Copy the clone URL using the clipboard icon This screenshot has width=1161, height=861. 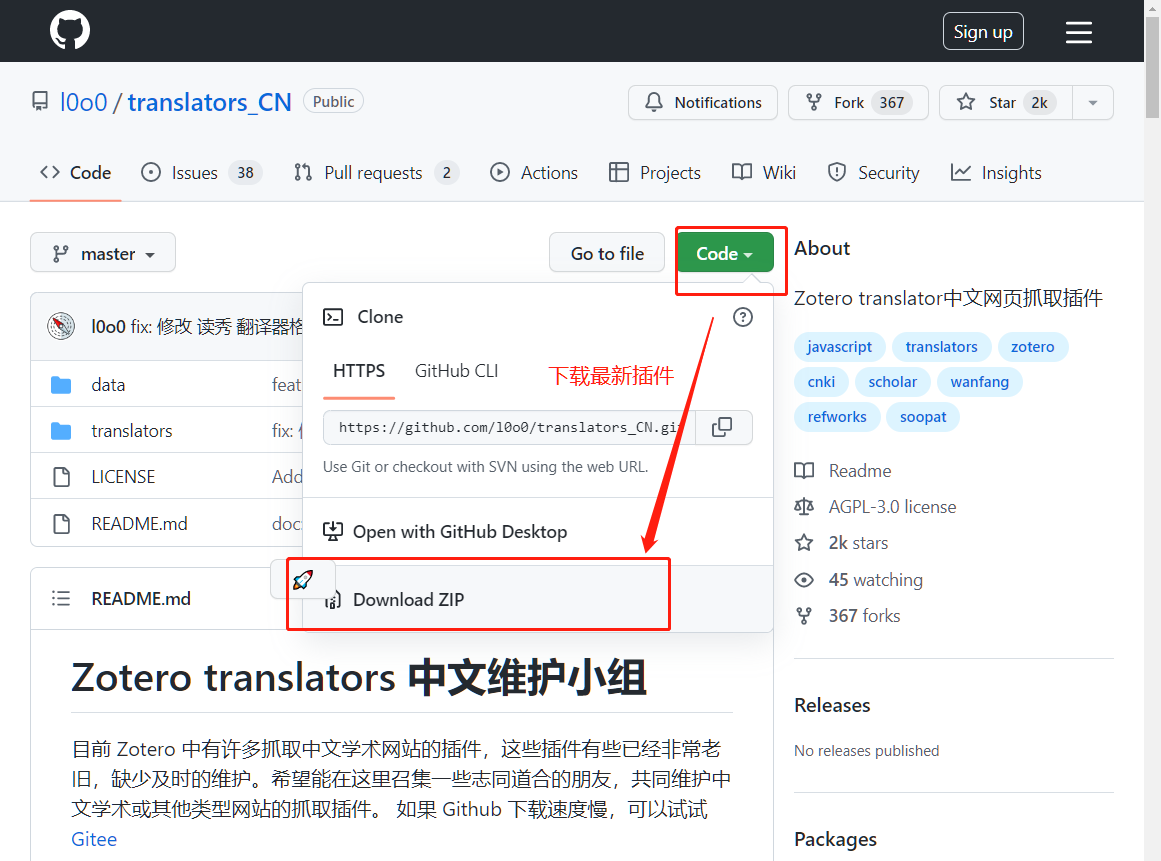tap(723, 427)
